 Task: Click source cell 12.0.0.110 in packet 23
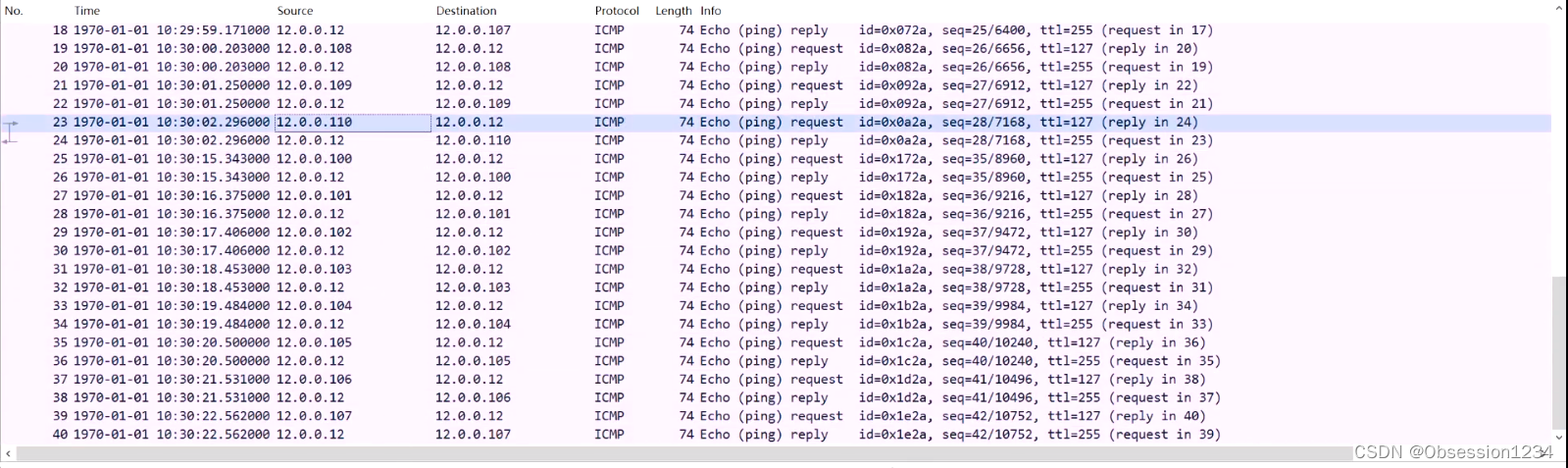point(353,123)
